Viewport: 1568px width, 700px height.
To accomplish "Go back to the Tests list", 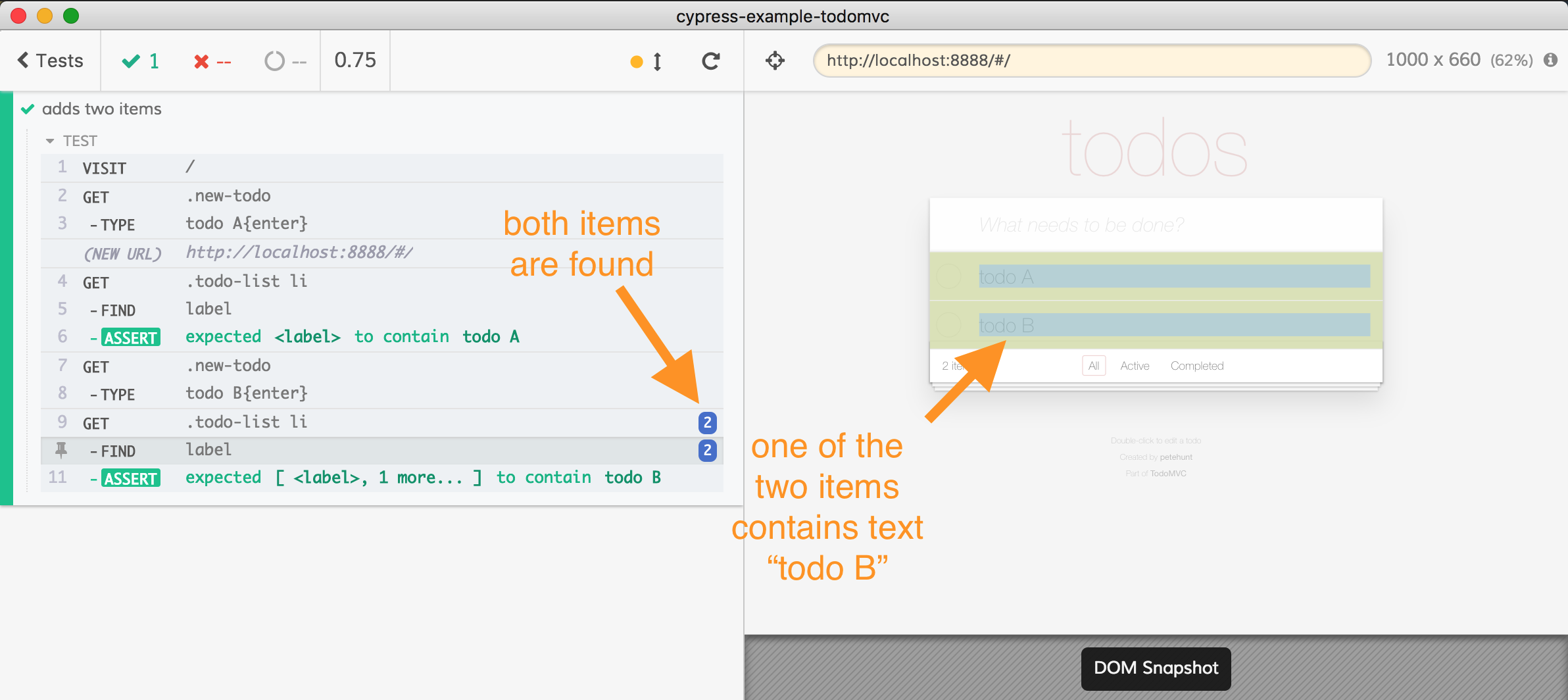I will (x=51, y=61).
